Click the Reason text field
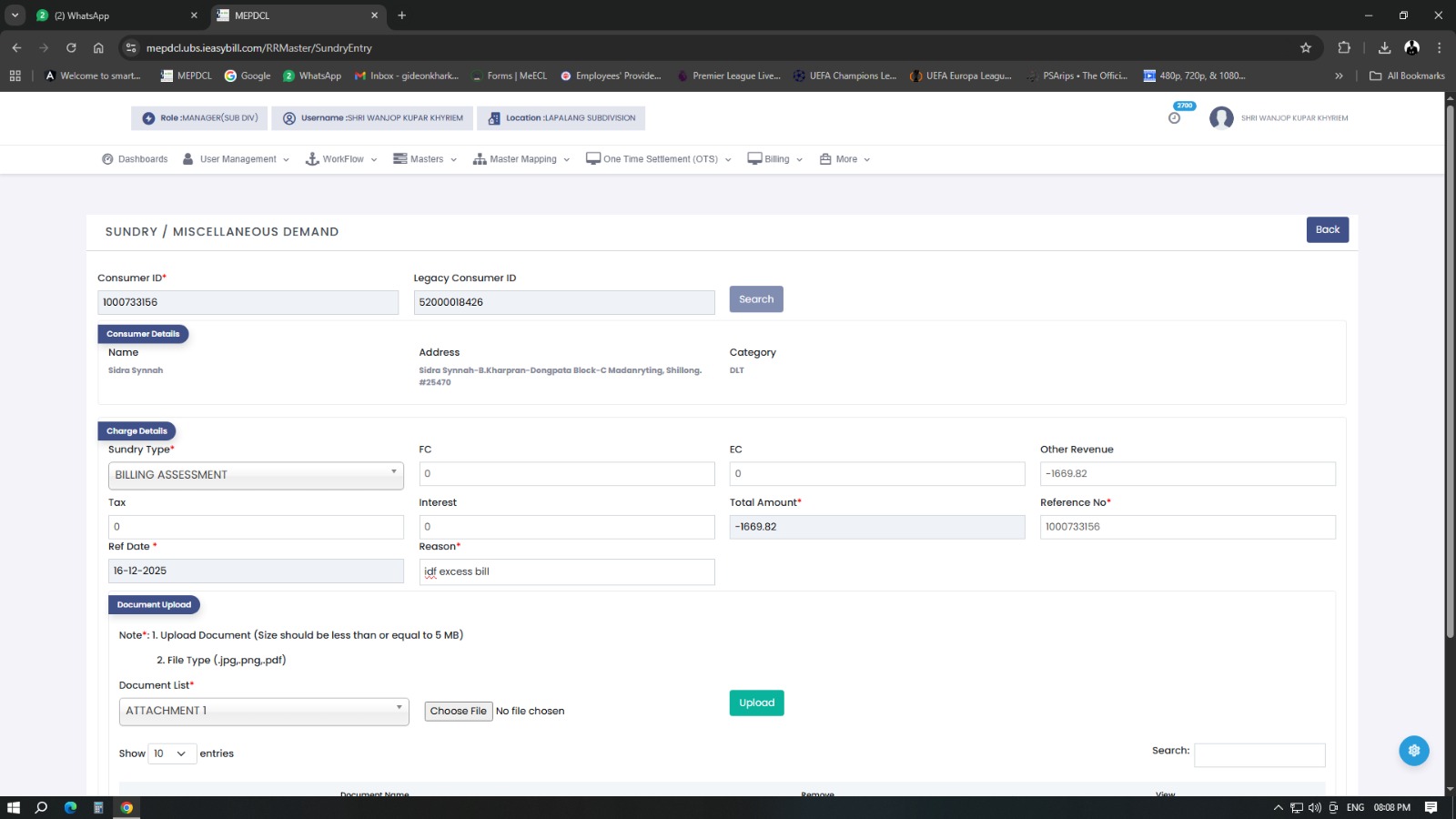Image resolution: width=1456 pixels, height=819 pixels. pyautogui.click(x=566, y=571)
